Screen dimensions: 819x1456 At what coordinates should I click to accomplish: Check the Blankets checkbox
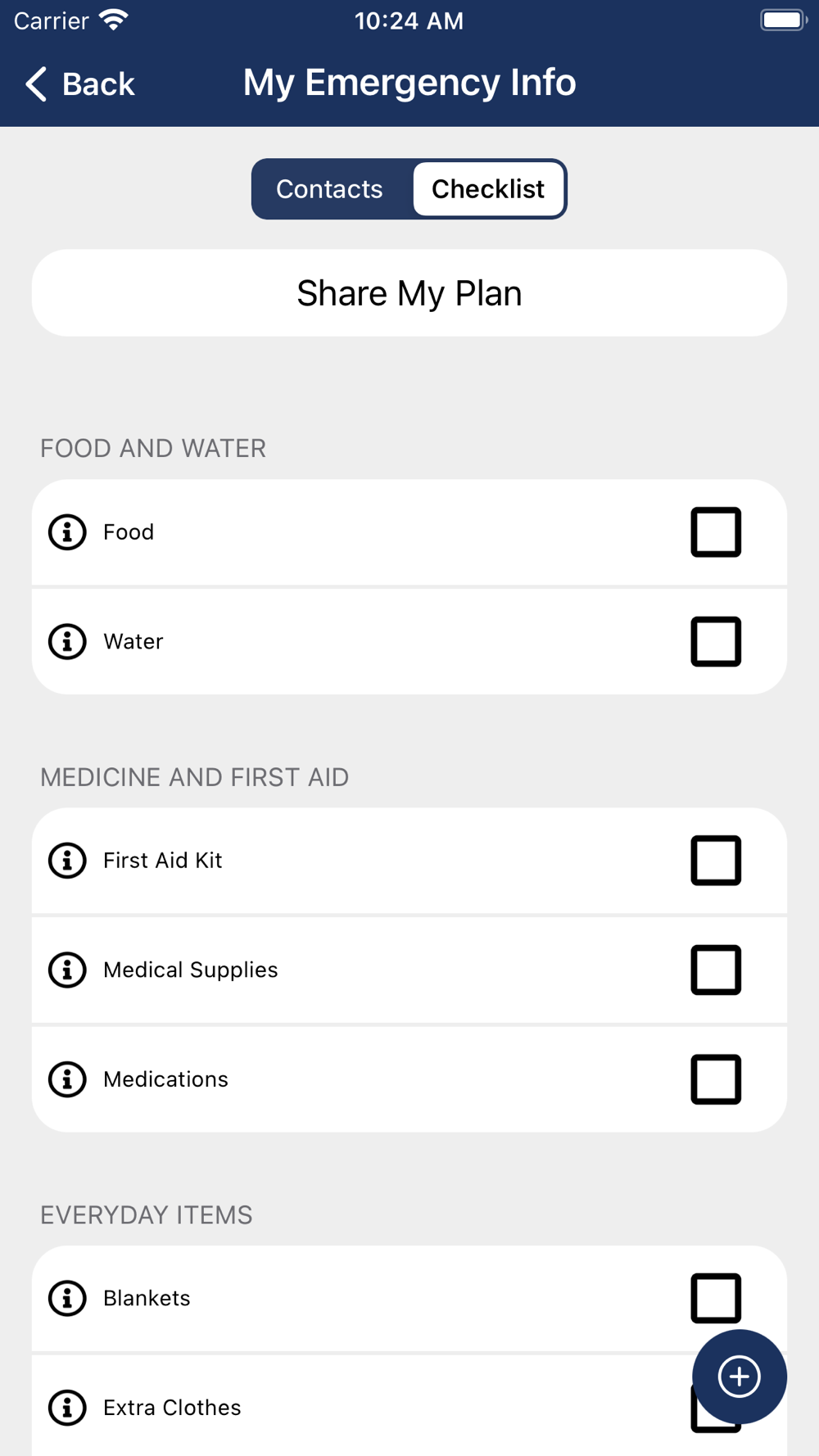[716, 1298]
